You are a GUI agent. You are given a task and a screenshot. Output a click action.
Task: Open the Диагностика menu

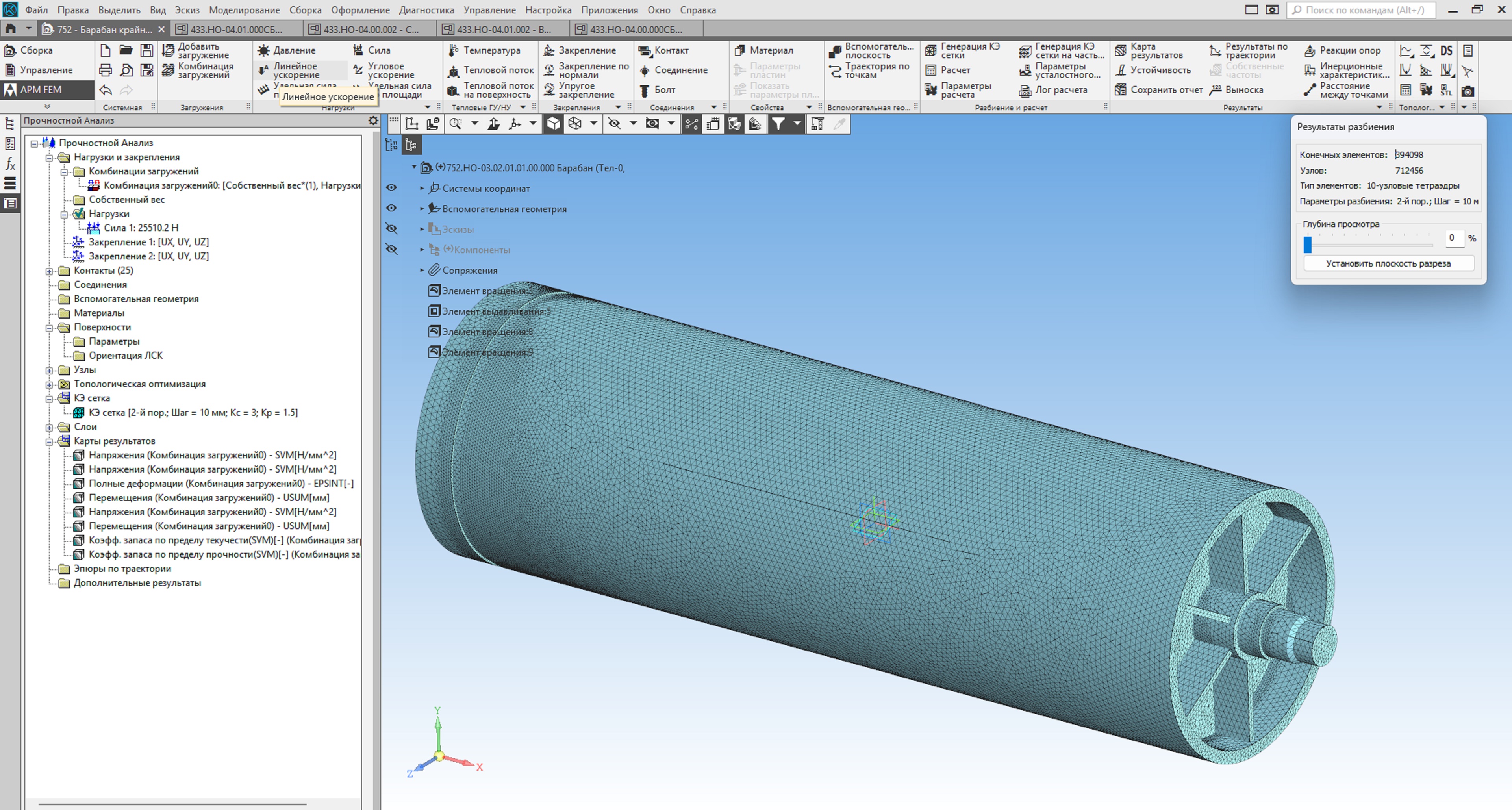426,10
